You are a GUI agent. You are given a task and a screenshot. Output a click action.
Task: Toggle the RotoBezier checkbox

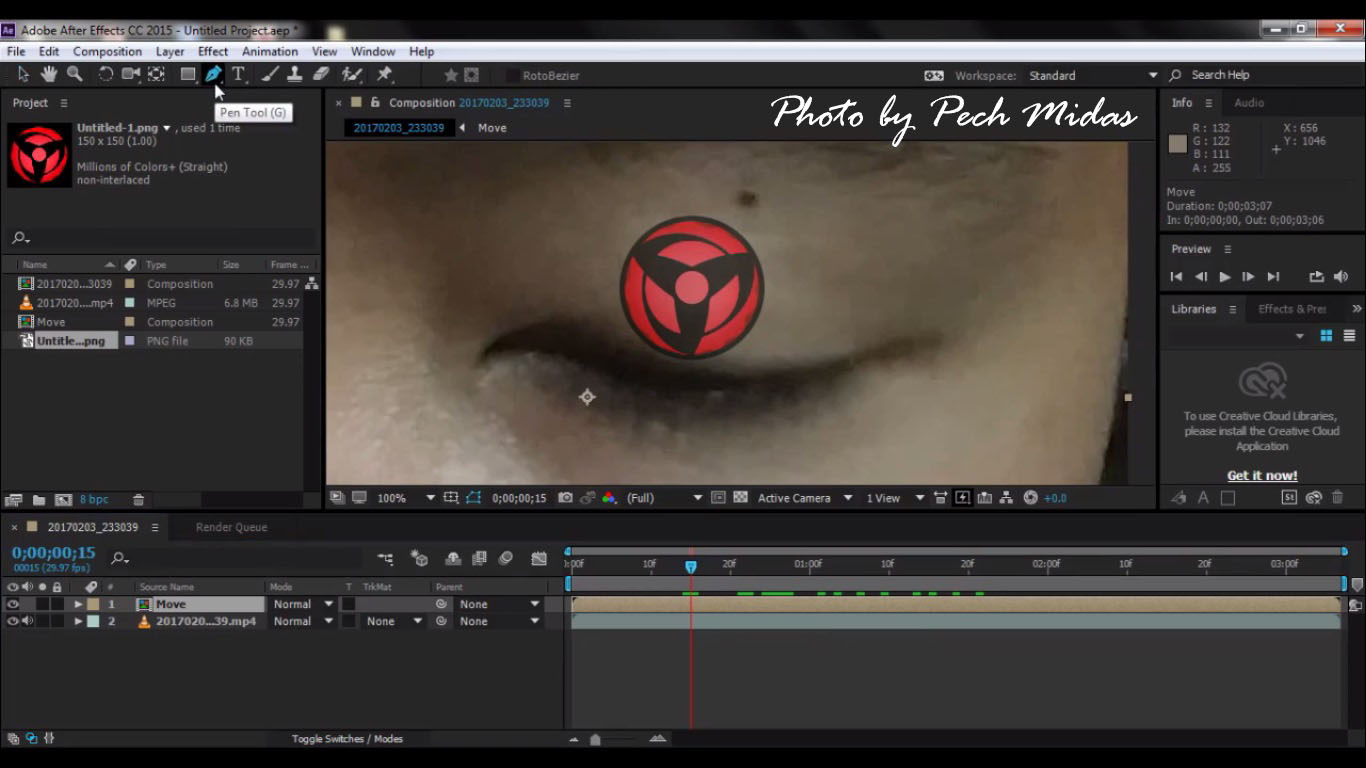(x=513, y=76)
